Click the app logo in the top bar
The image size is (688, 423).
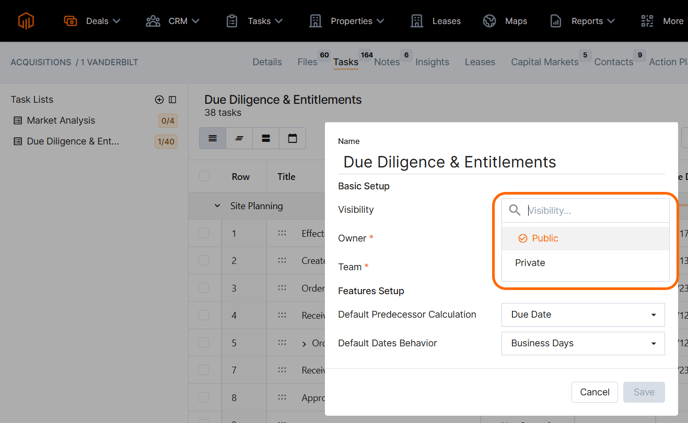[x=26, y=21]
